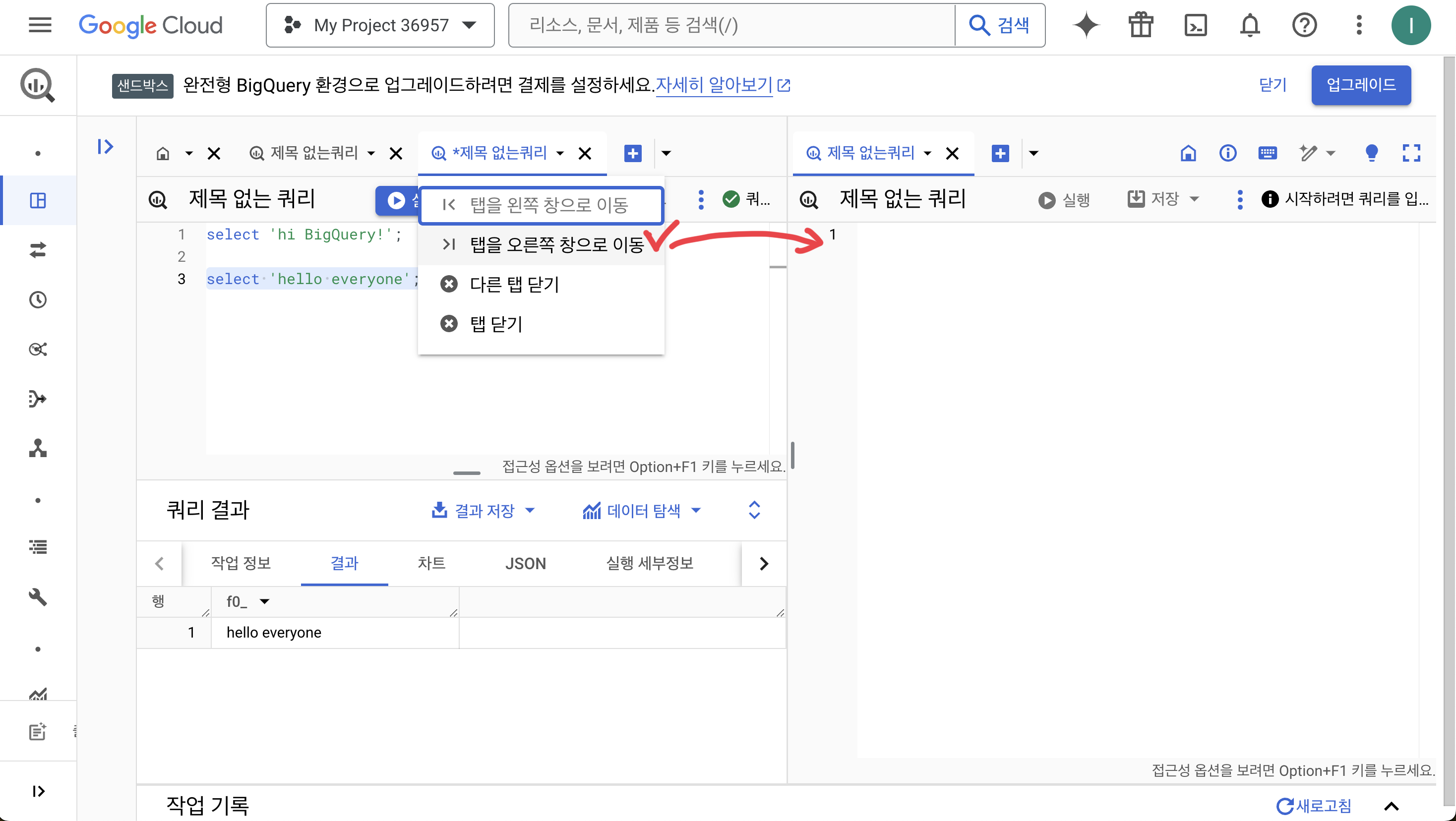Click the Gemini sparkle icon
Screen dimensions: 1456x821
(1086, 25)
